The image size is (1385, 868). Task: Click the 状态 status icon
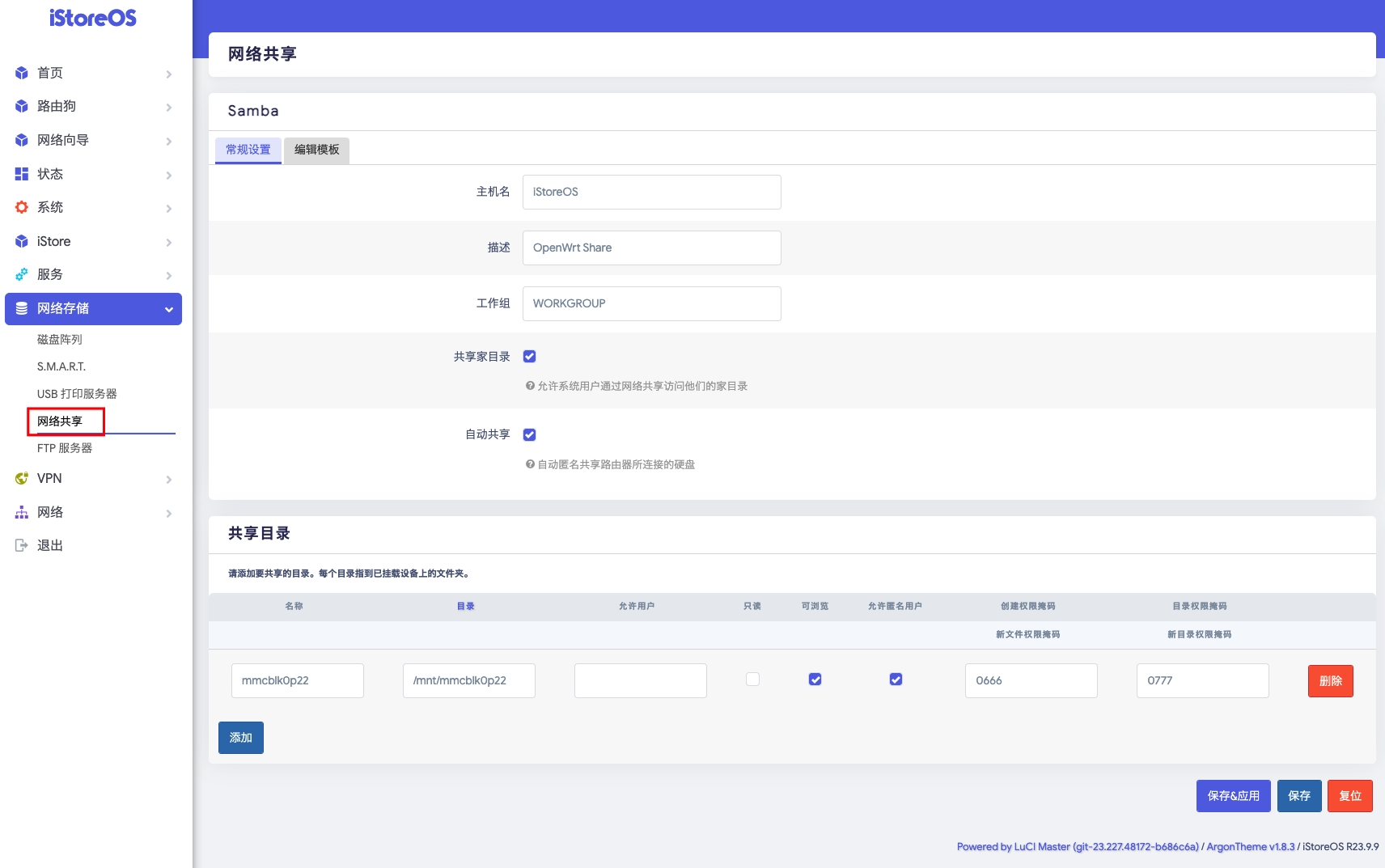pos(21,174)
